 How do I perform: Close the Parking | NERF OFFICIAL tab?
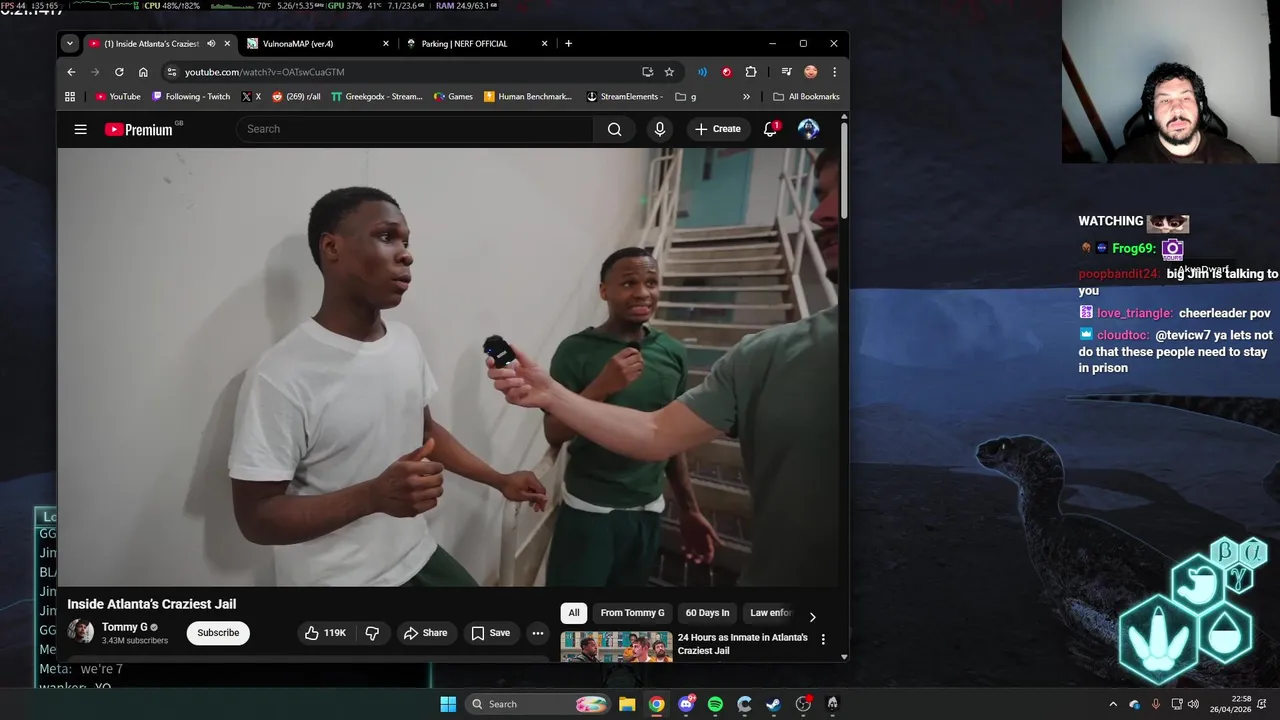[544, 44]
